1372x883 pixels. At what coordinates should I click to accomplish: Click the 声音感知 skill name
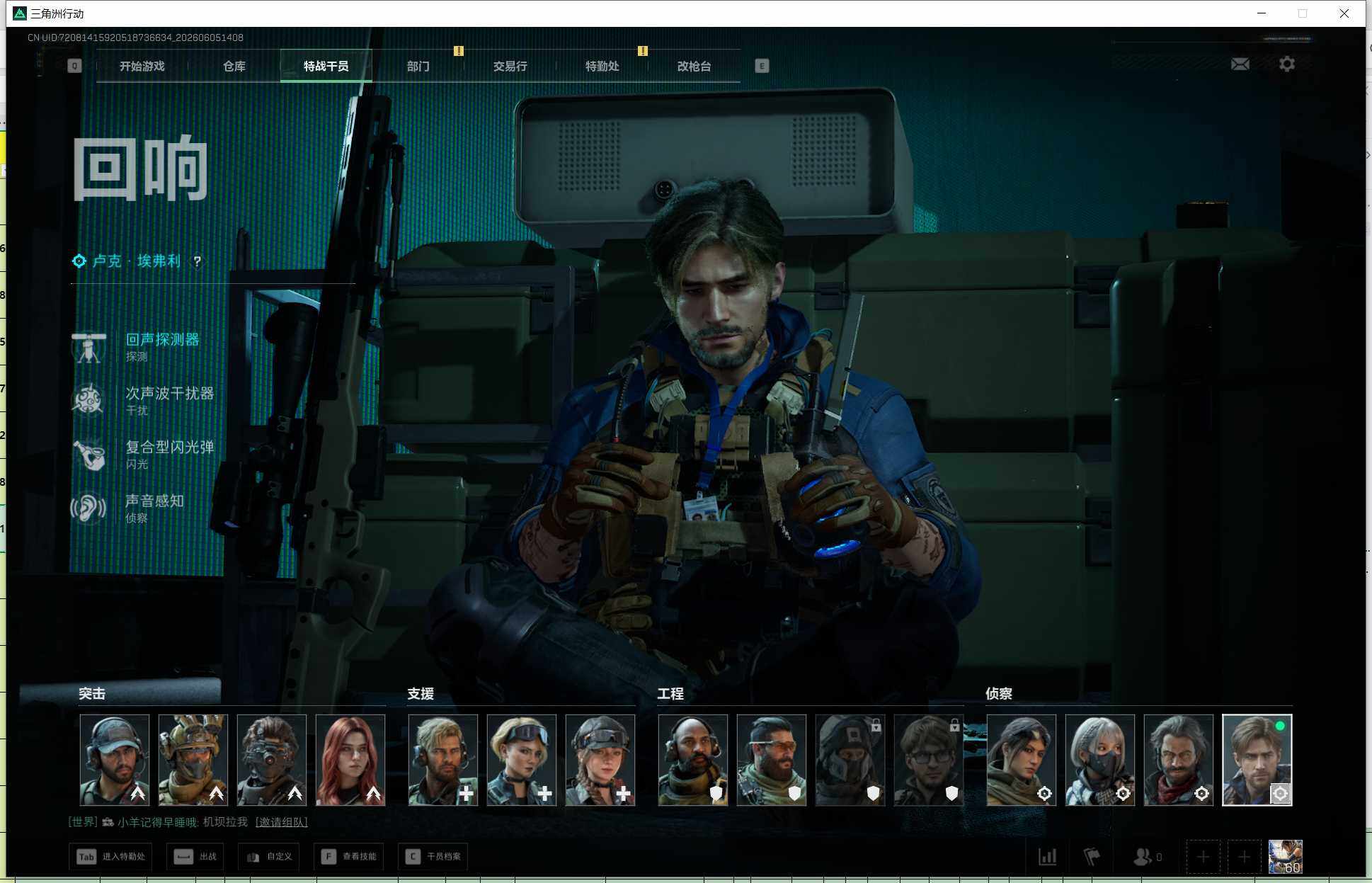click(x=155, y=501)
